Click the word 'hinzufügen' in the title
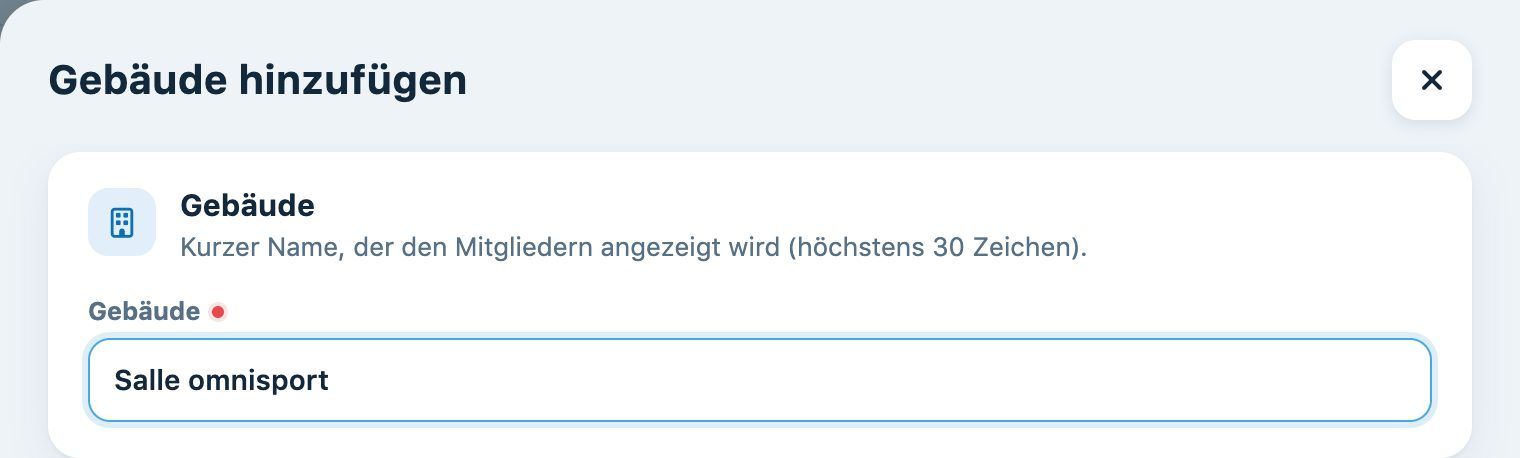This screenshot has height=458, width=1520. 352,80
